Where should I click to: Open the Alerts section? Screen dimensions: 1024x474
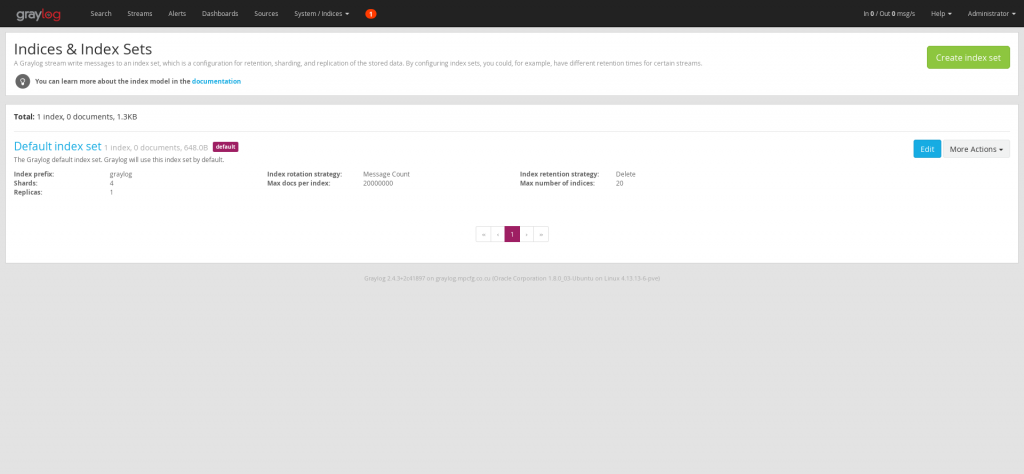177,14
